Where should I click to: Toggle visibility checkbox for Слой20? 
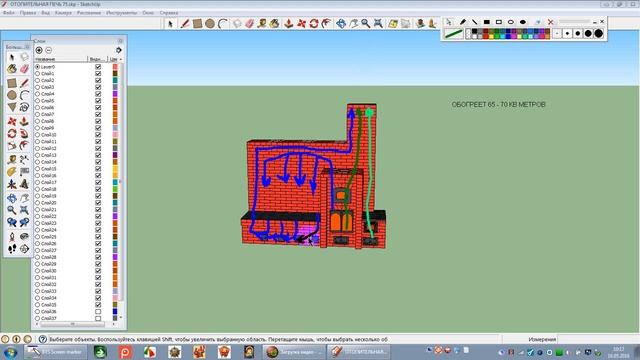click(x=98, y=202)
